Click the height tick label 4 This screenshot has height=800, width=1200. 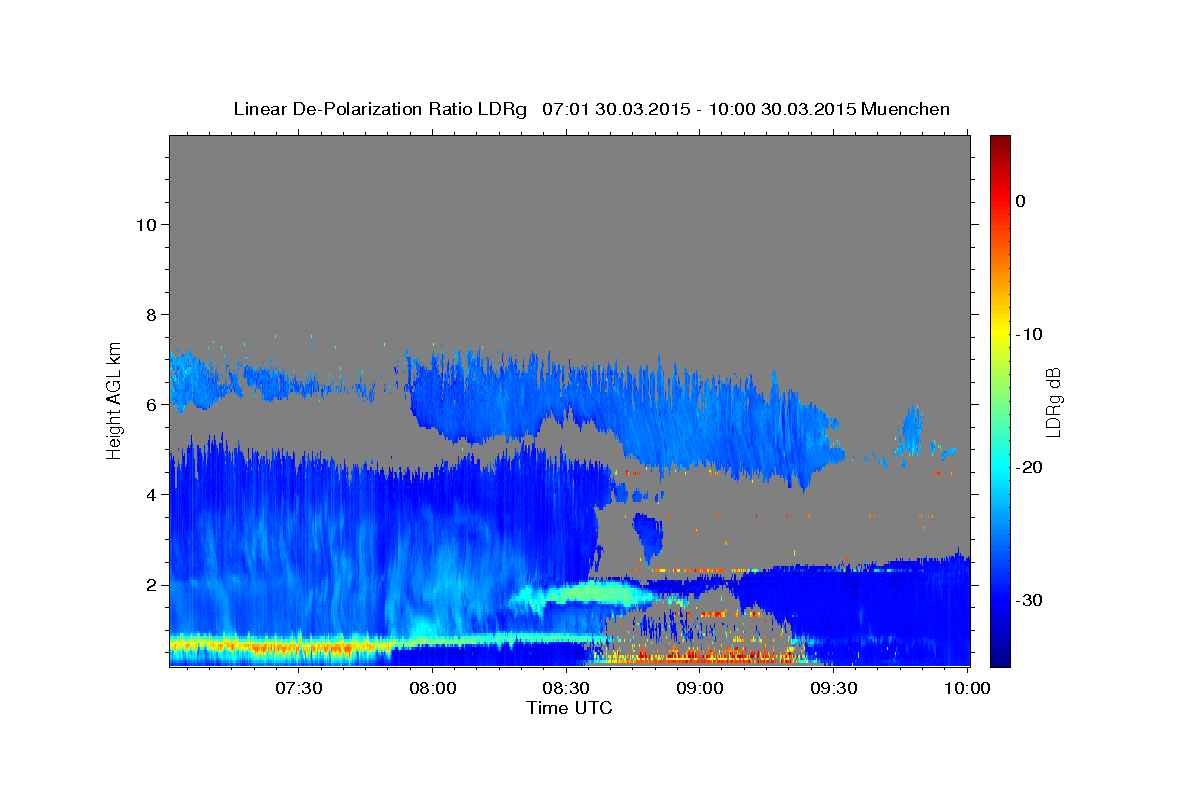tap(149, 494)
